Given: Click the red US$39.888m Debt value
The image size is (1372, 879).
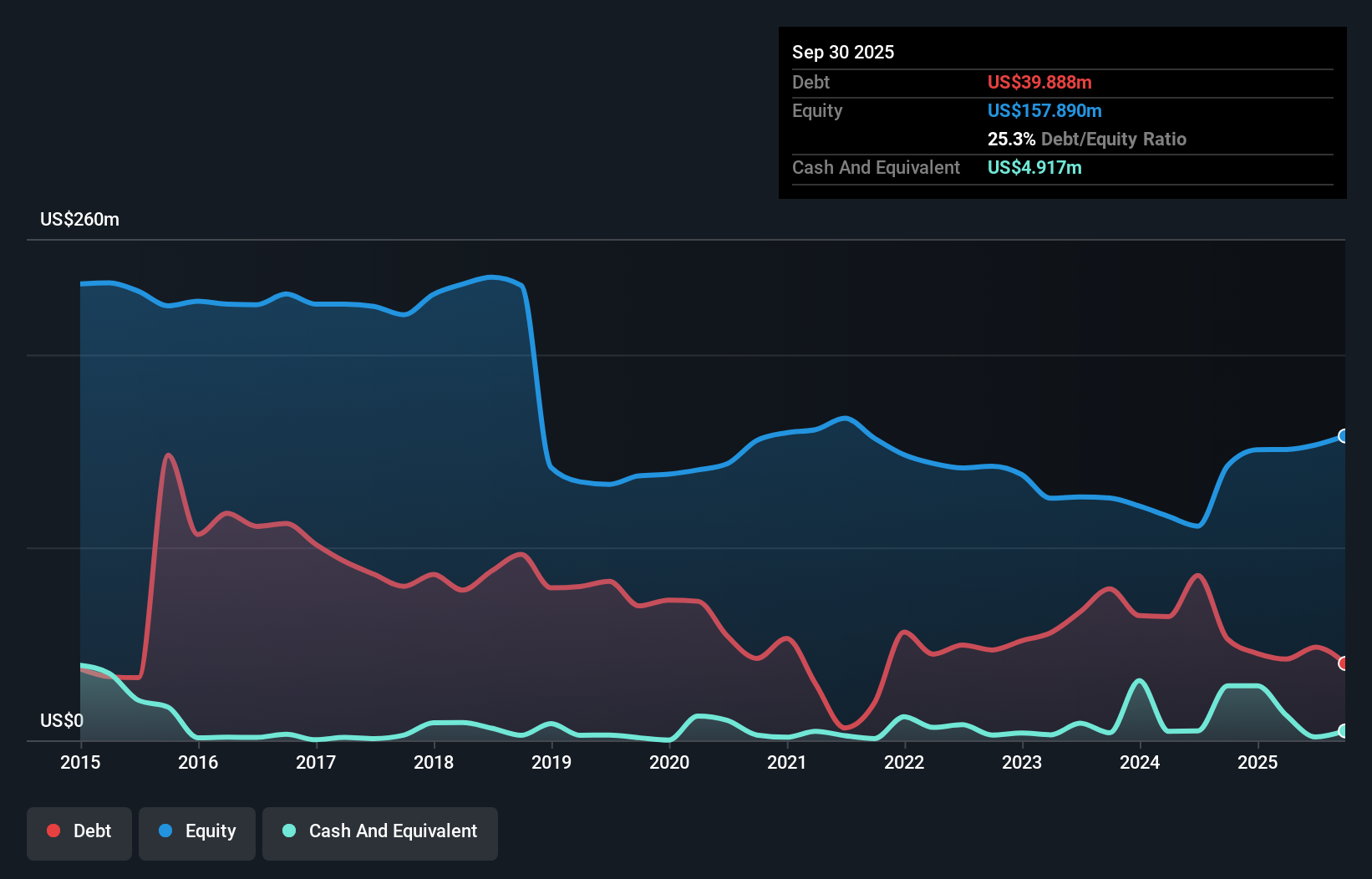Looking at the screenshot, I should click(x=1039, y=82).
